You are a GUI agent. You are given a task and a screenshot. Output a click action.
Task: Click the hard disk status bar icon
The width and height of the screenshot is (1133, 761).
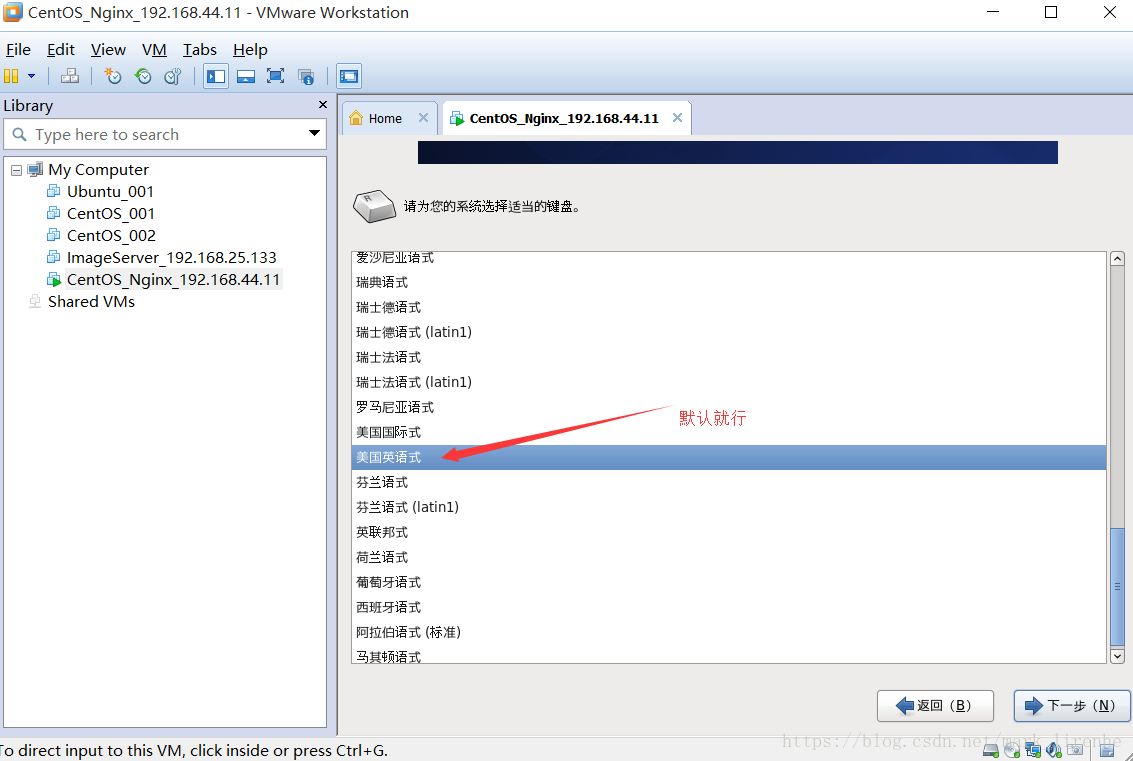[991, 750]
